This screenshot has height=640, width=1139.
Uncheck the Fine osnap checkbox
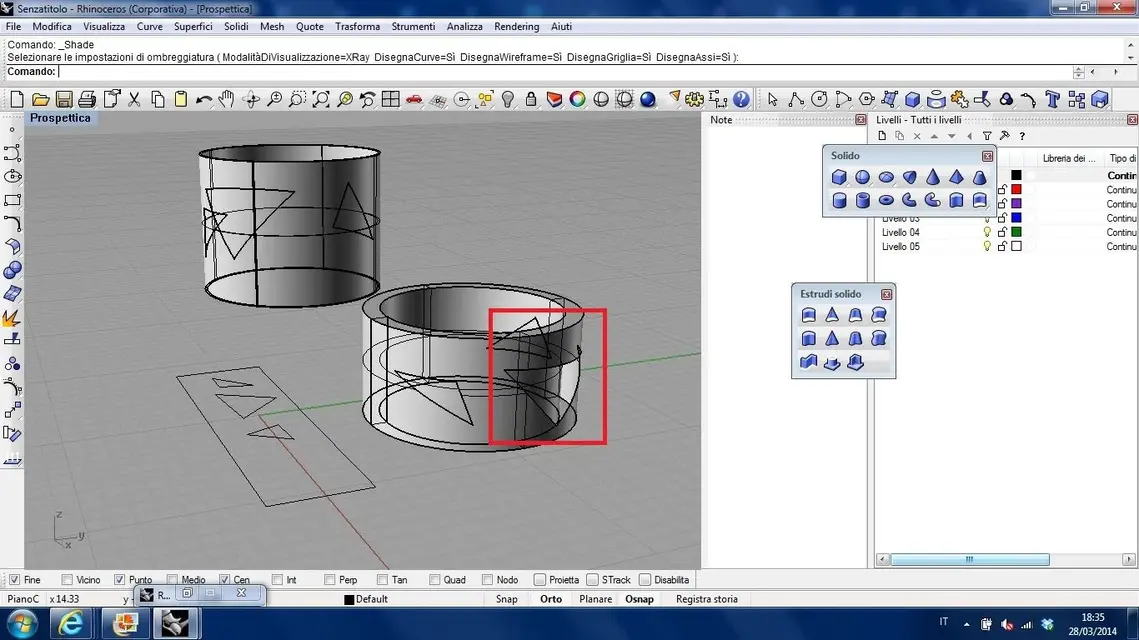tap(14, 580)
